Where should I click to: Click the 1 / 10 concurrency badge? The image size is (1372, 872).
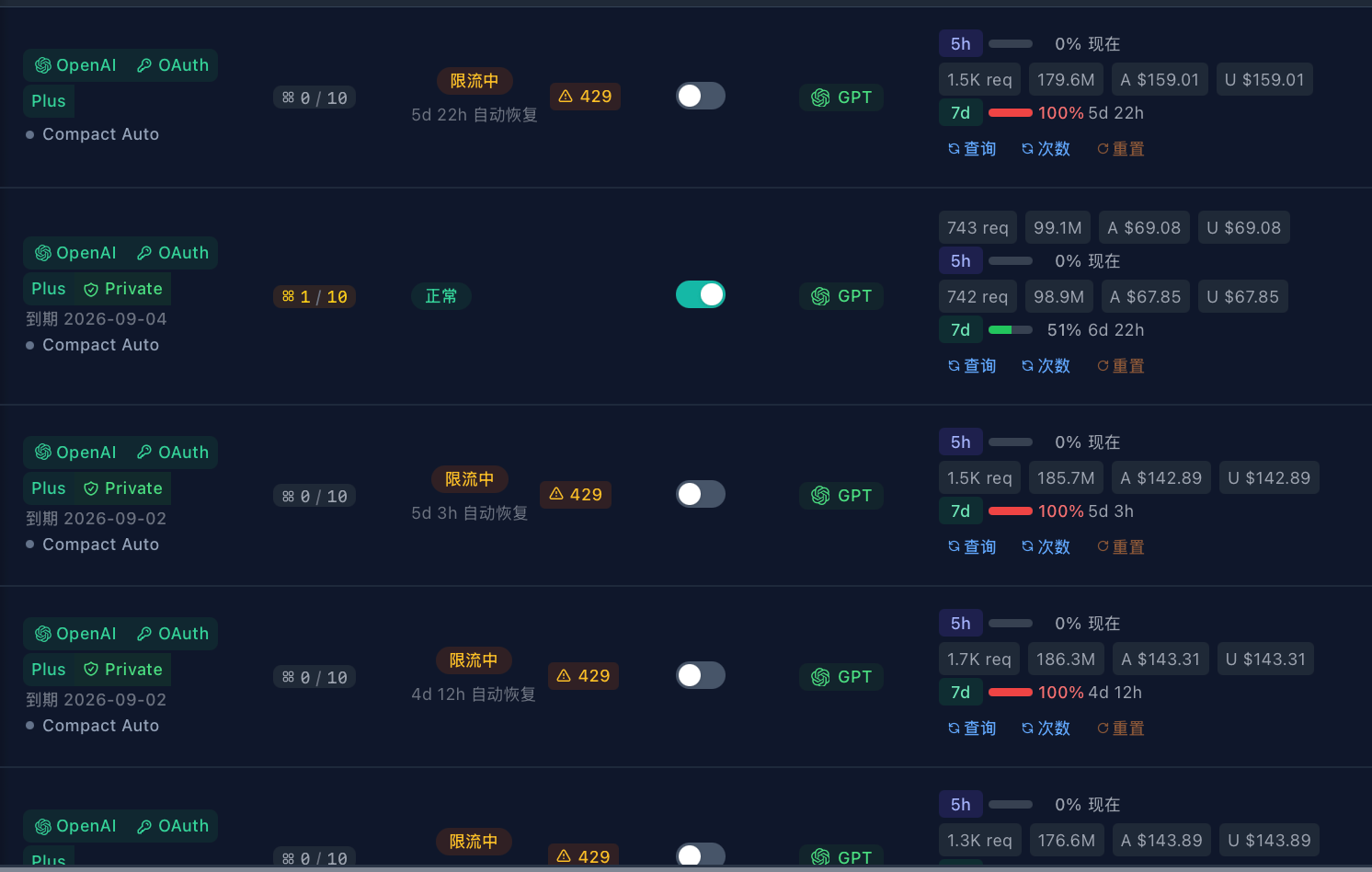click(x=314, y=297)
